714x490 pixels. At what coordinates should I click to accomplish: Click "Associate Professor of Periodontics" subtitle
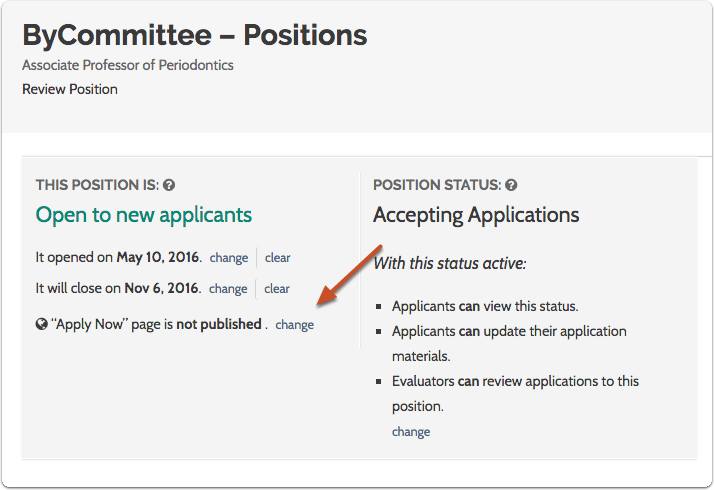click(128, 65)
